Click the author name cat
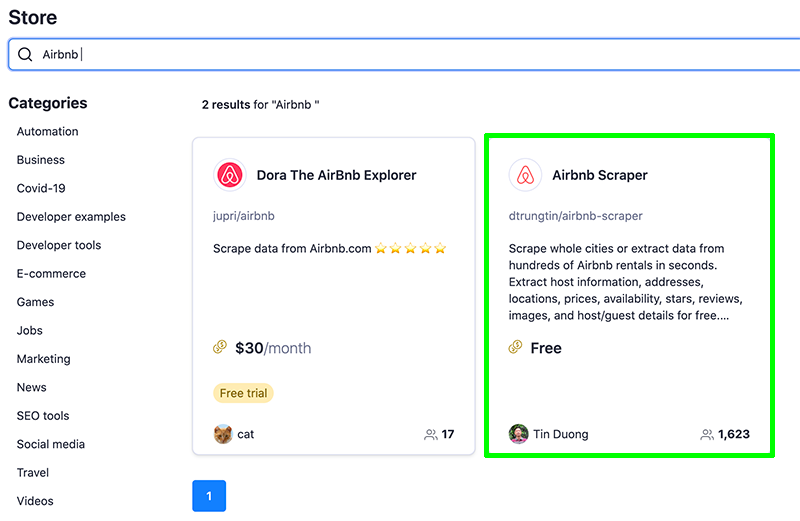Screen dimensions: 800x521 click(245, 434)
